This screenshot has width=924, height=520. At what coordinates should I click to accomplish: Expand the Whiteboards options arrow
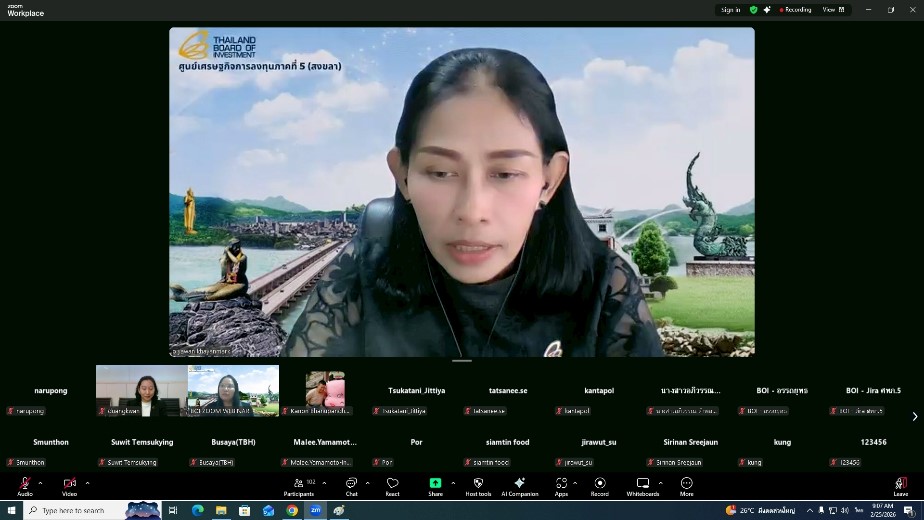(661, 482)
